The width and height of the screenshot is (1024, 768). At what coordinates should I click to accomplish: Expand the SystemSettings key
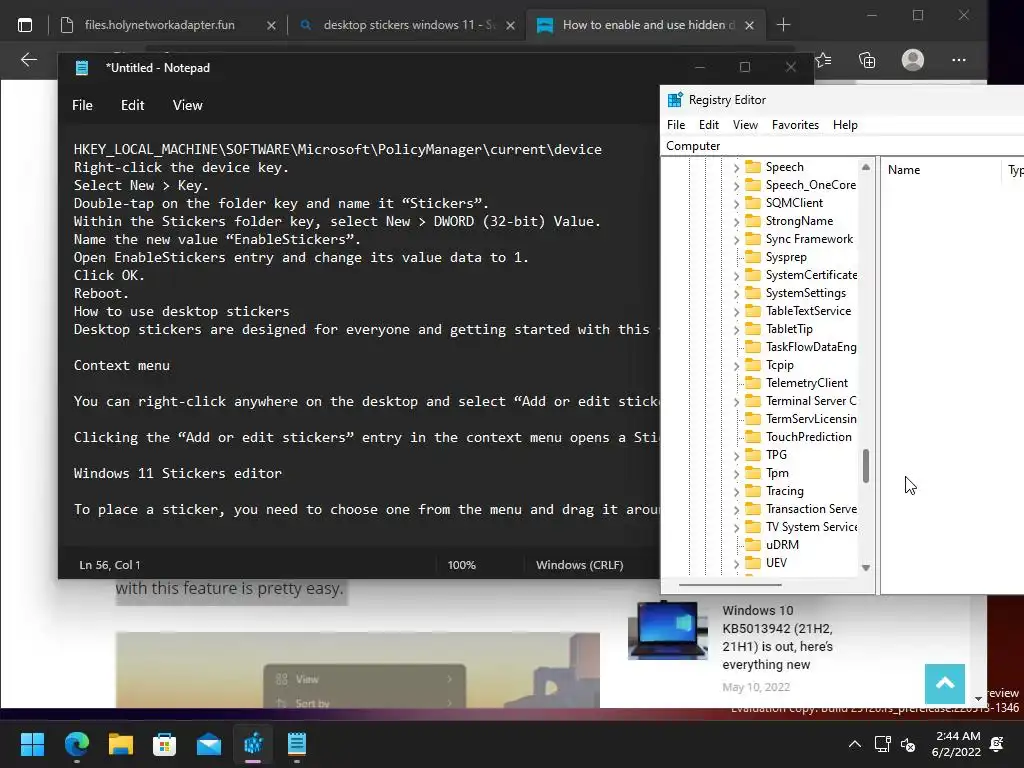point(736,293)
